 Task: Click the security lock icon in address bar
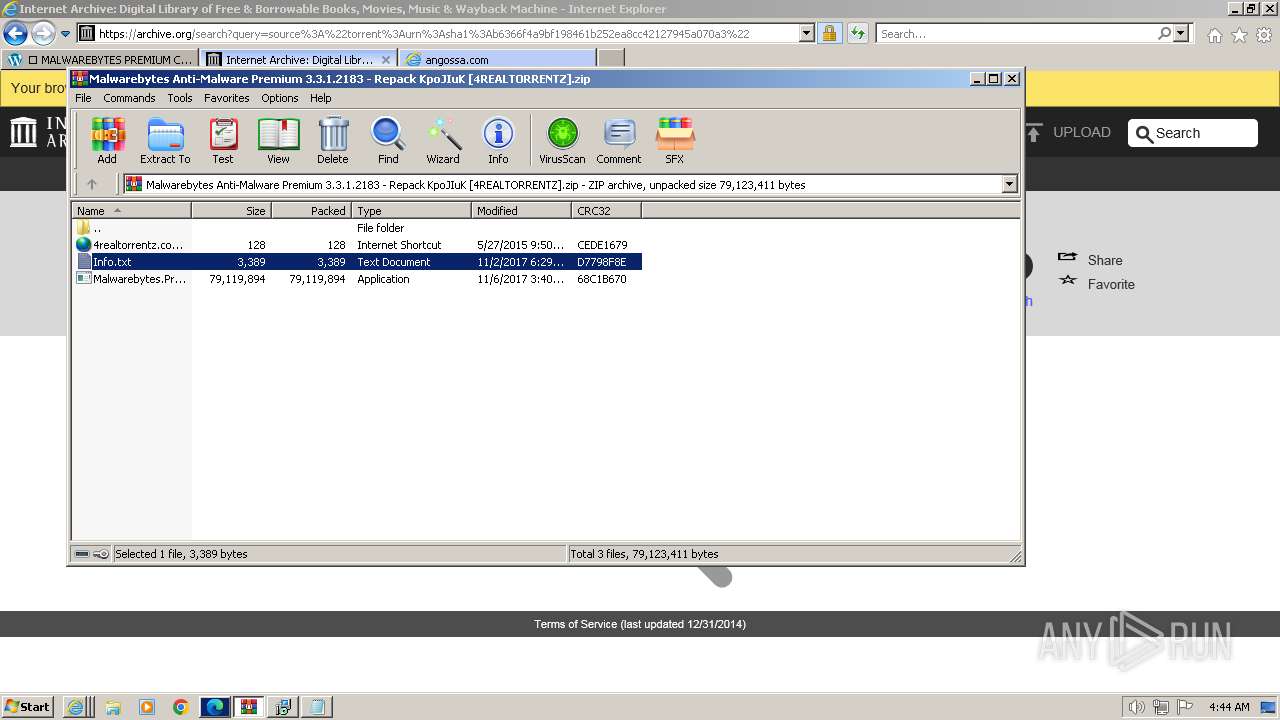click(829, 33)
